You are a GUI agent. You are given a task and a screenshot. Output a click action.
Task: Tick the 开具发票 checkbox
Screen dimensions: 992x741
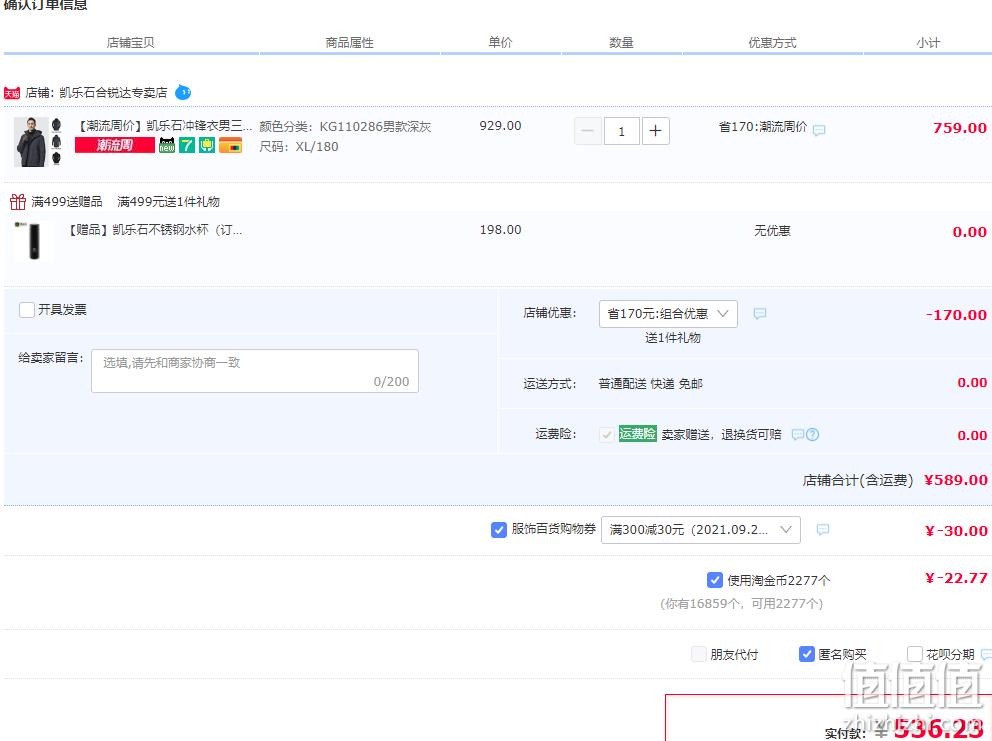(x=27, y=309)
